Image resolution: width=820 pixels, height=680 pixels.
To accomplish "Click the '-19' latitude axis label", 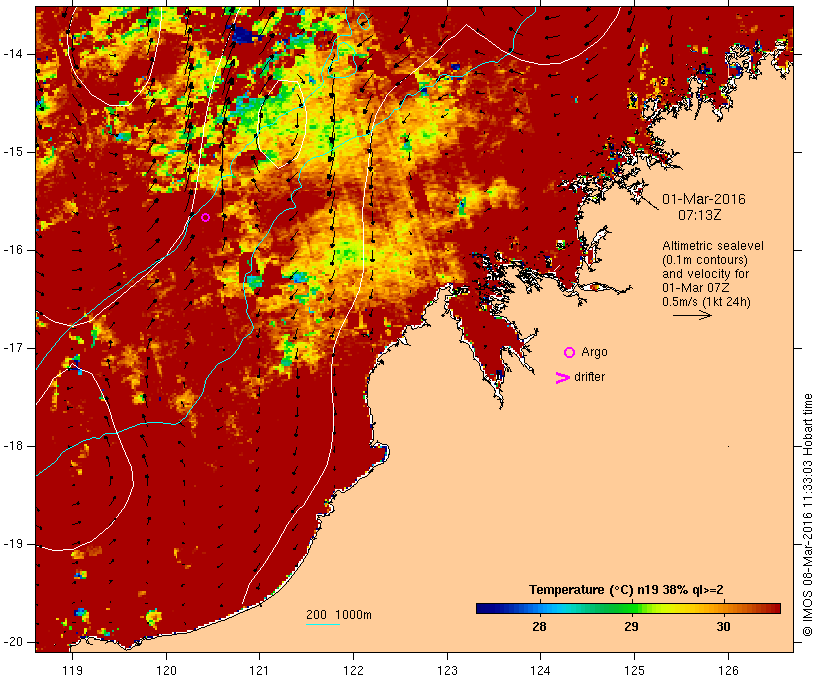I will (12, 544).
